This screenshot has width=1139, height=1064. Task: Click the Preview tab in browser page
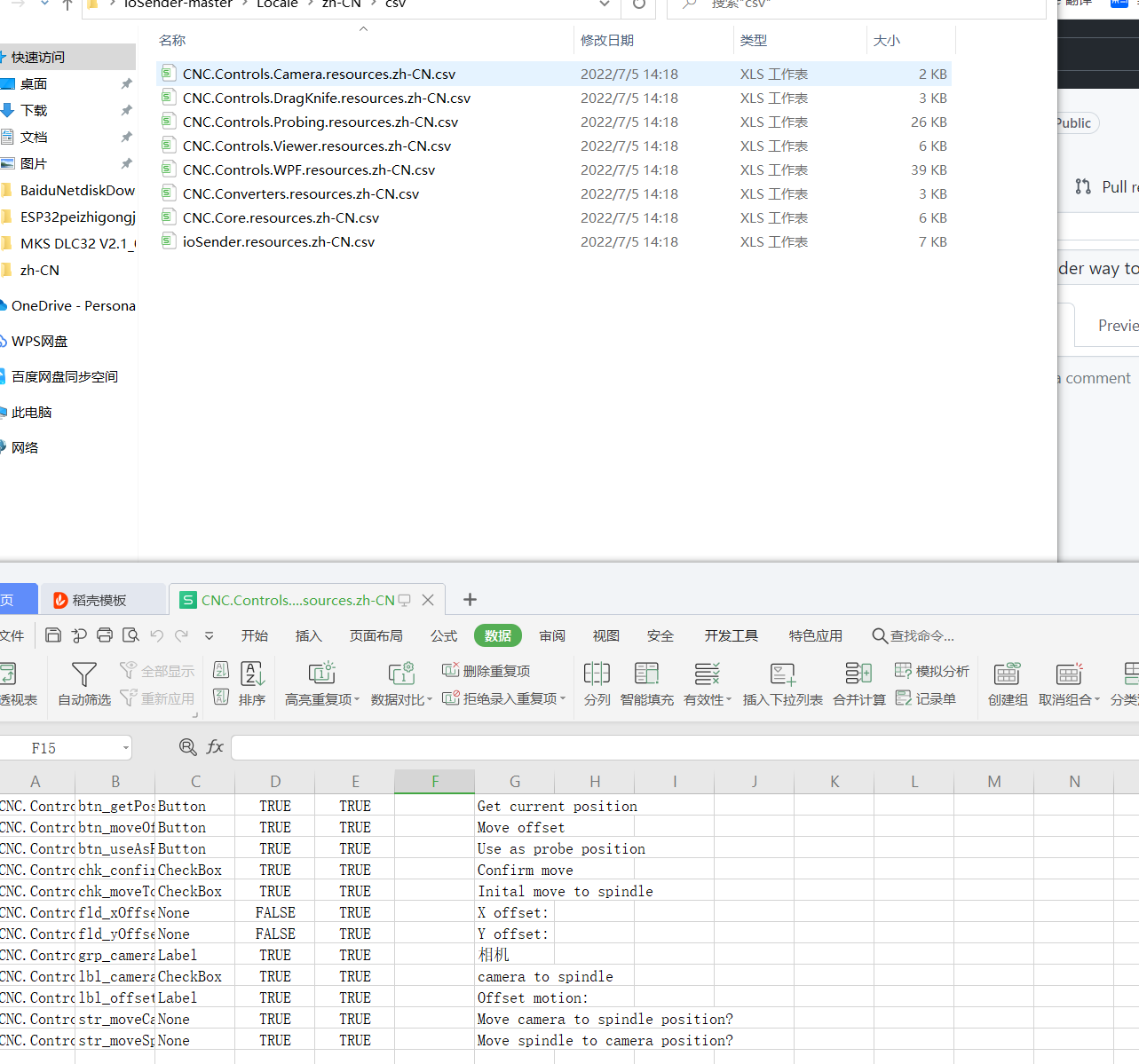1117,326
